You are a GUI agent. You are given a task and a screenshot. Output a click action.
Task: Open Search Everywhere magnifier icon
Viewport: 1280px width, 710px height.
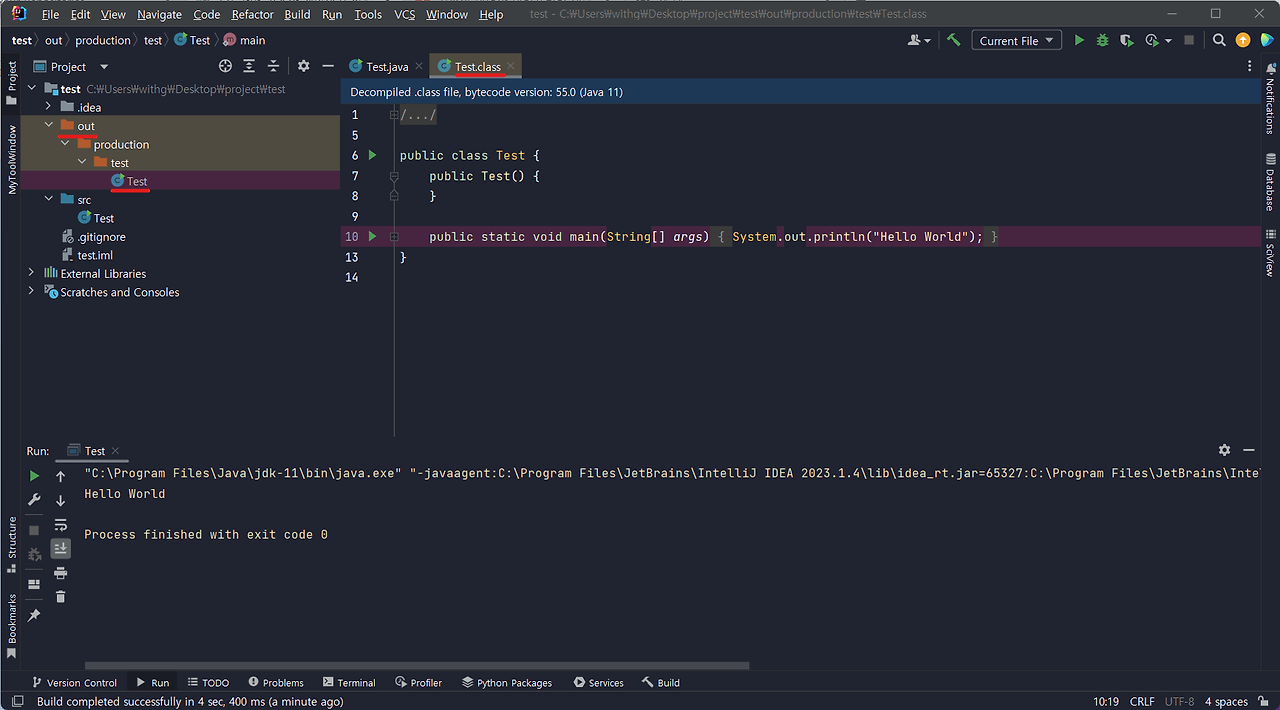coord(1219,40)
